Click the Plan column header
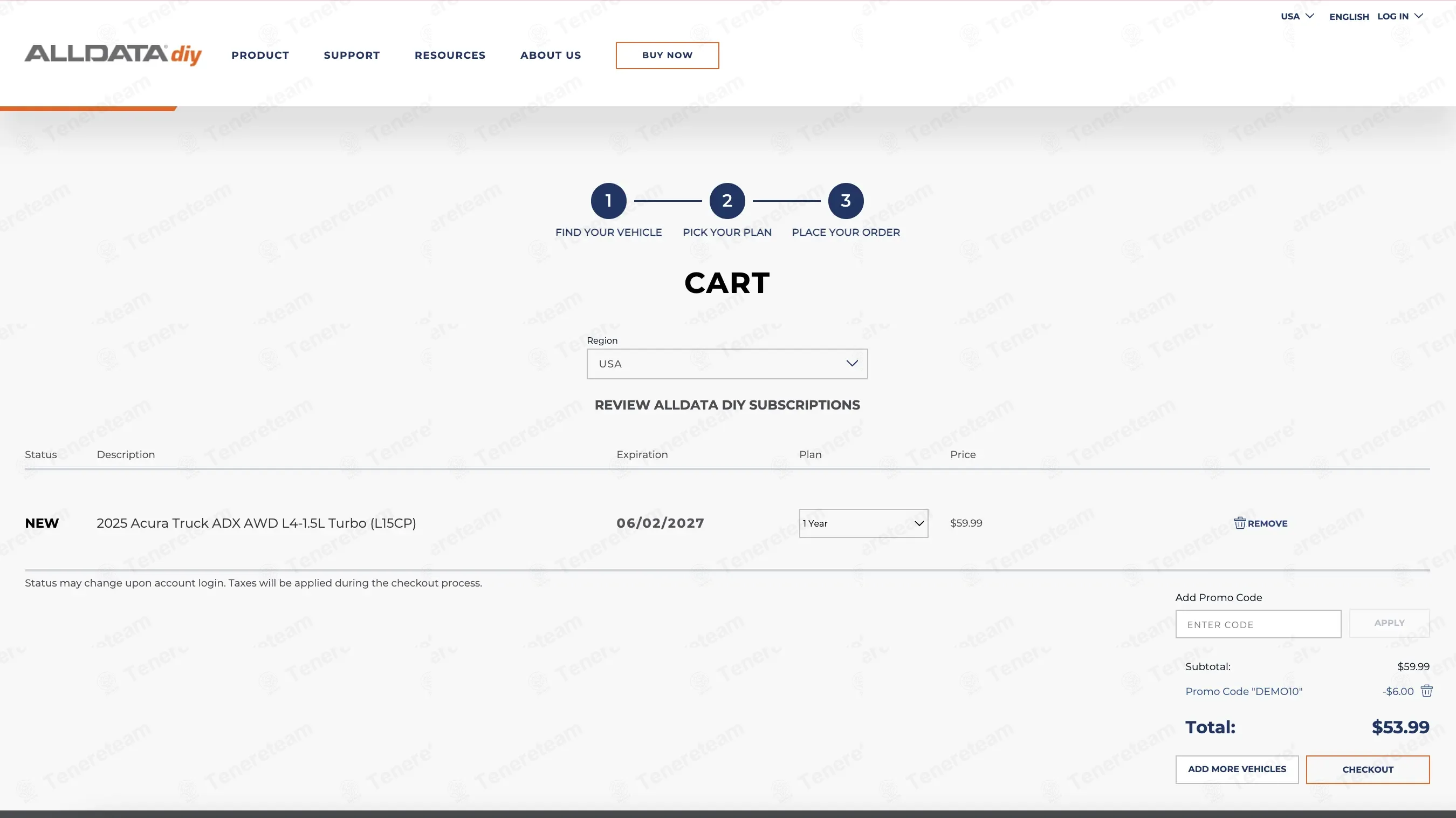The image size is (1456, 818). point(810,454)
